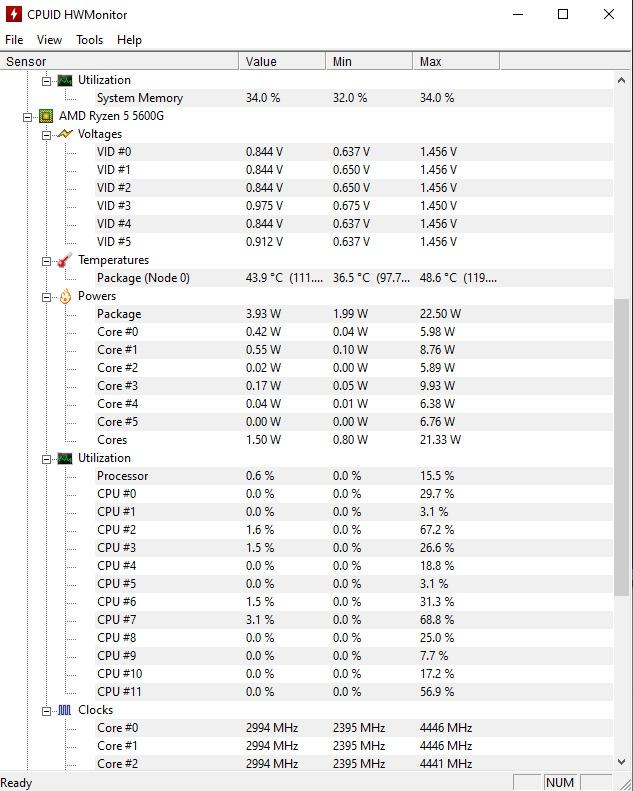The image size is (633, 791).
Task: Select the Package (Node 0) temperature row
Action: pyautogui.click(x=306, y=278)
